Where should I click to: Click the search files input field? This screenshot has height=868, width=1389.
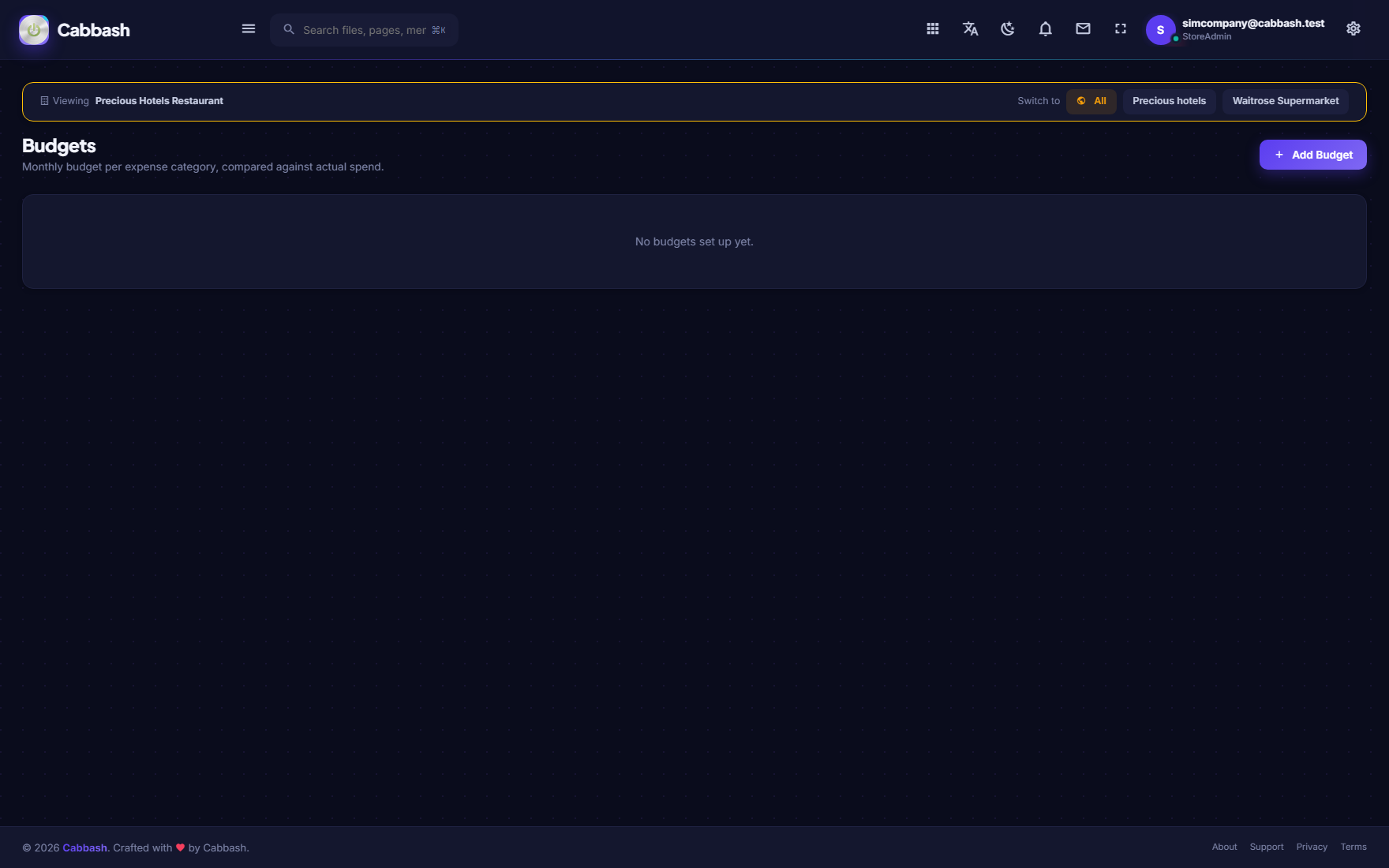[365, 30]
